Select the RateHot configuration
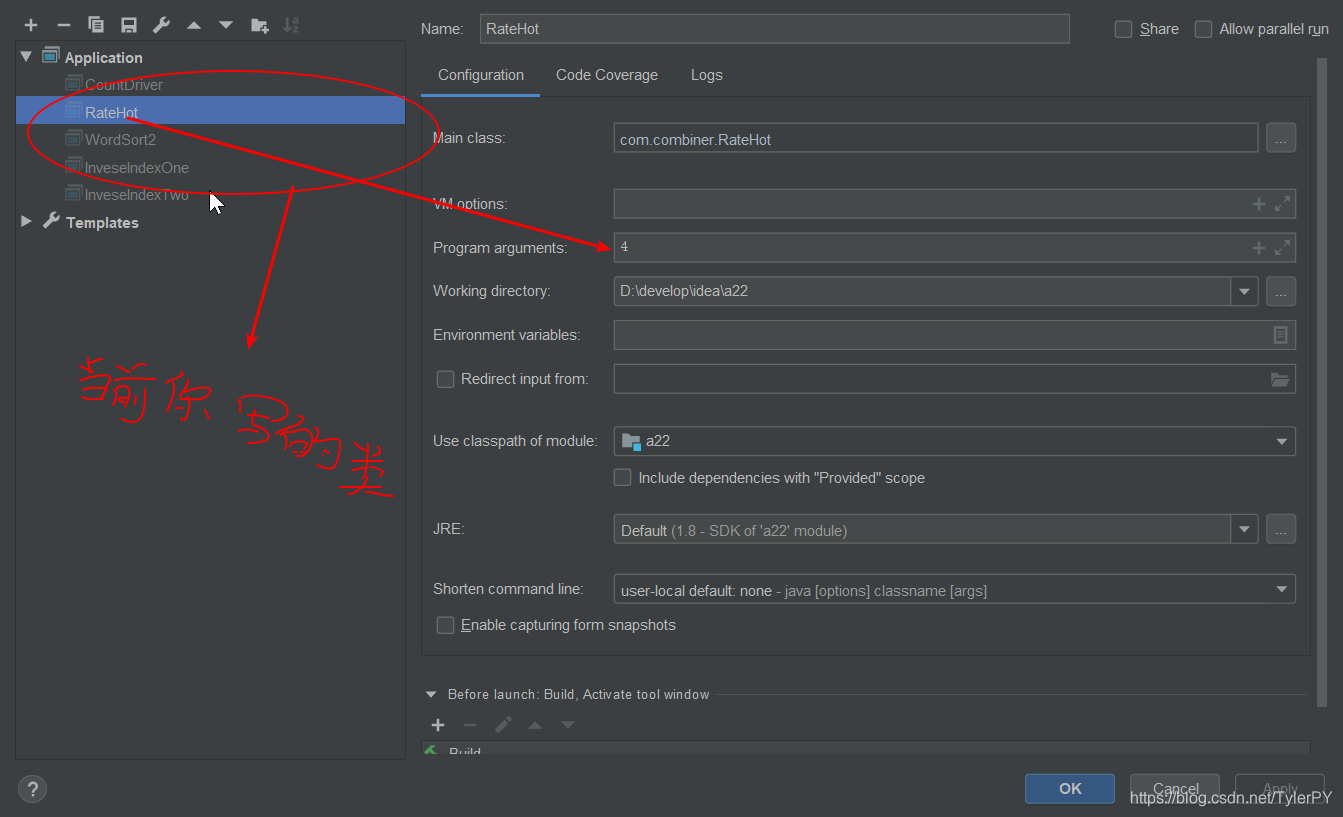The image size is (1343, 817). pos(210,112)
